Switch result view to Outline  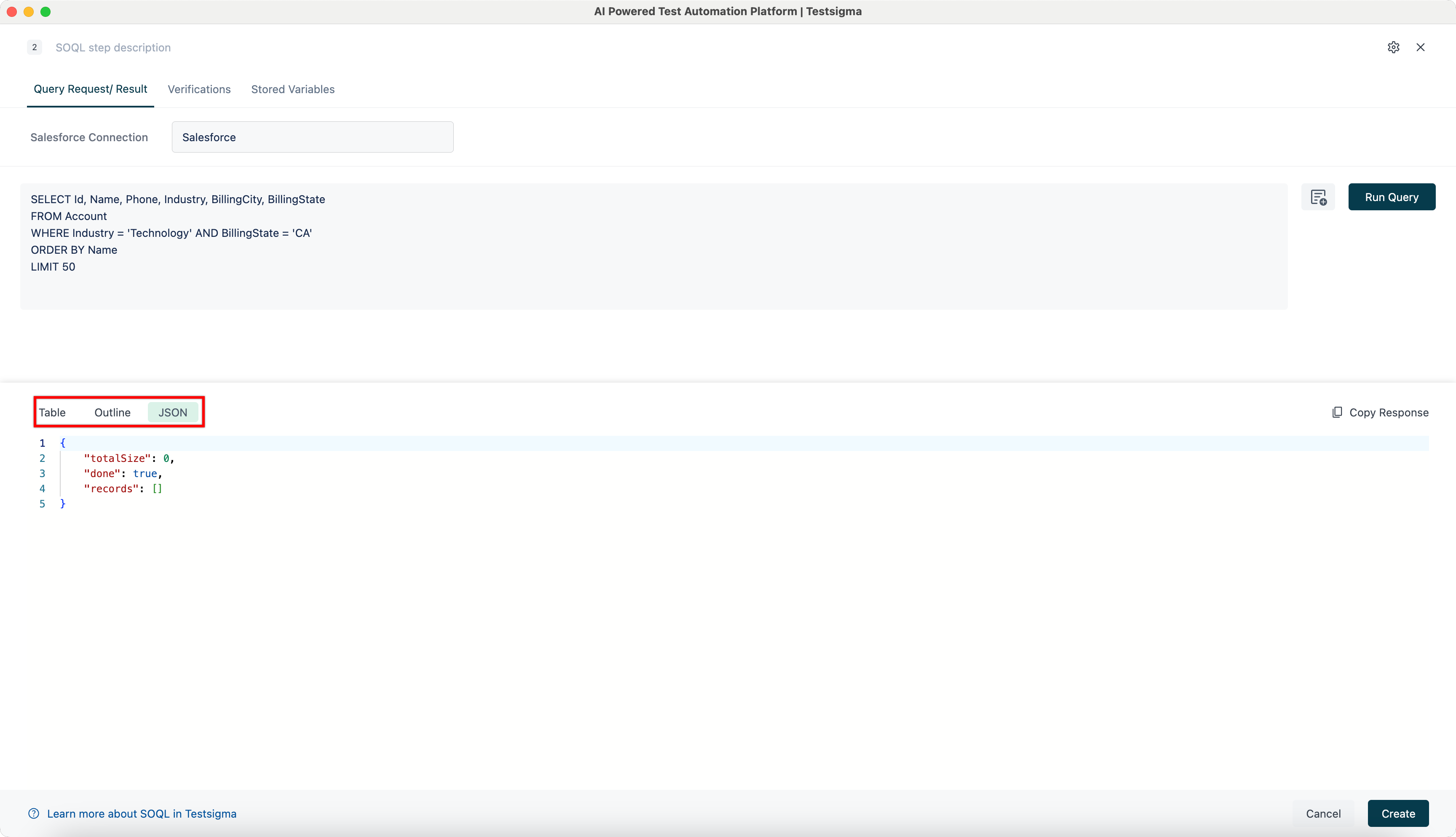[112, 412]
